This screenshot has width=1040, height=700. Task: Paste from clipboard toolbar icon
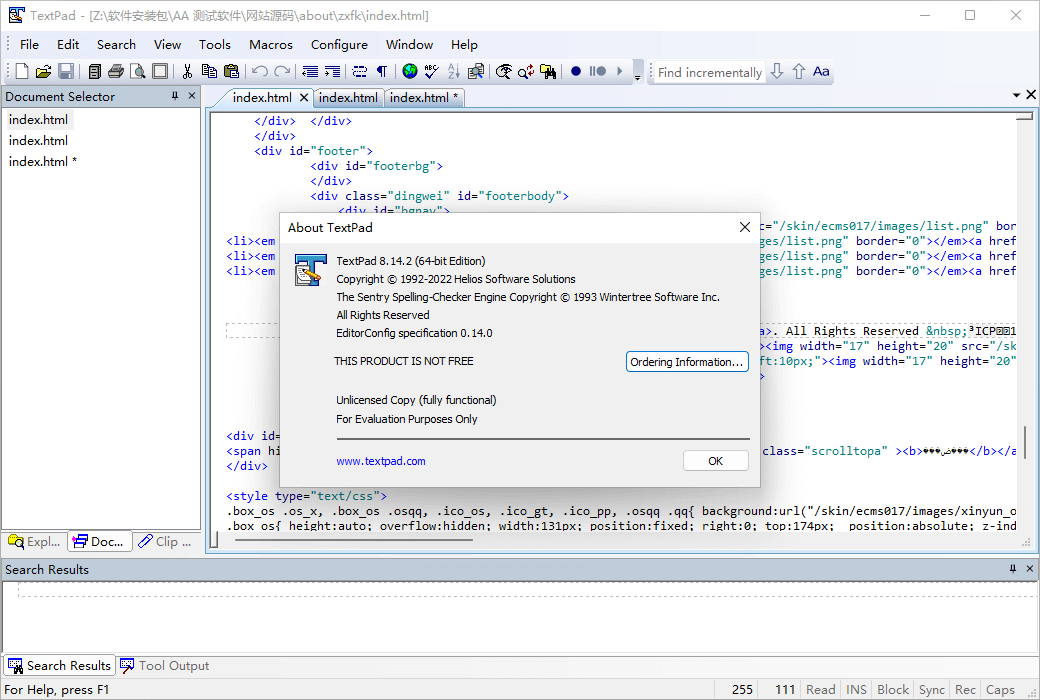pos(231,71)
